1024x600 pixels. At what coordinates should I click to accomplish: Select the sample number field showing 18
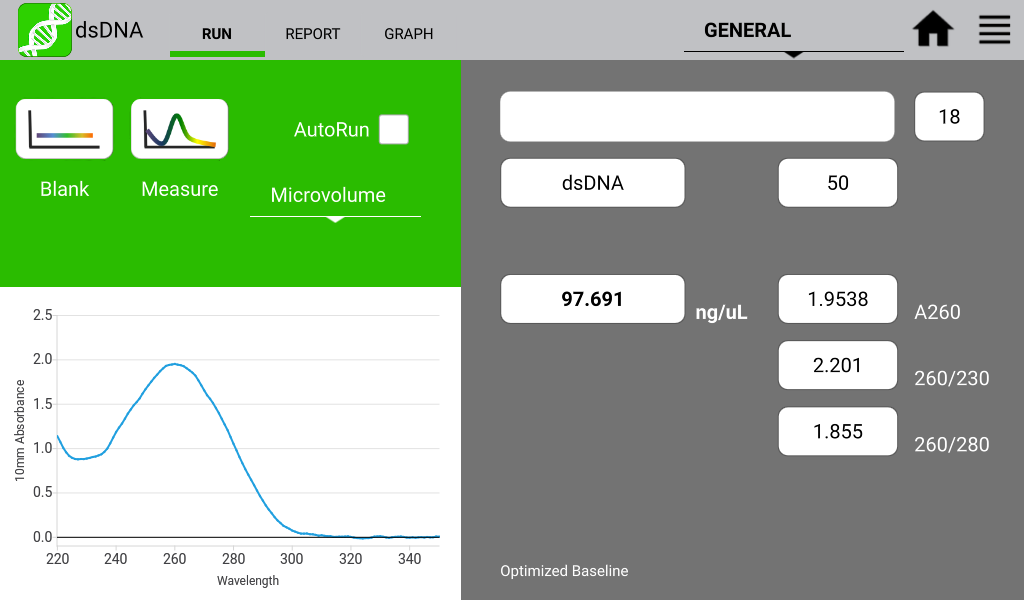(x=948, y=117)
